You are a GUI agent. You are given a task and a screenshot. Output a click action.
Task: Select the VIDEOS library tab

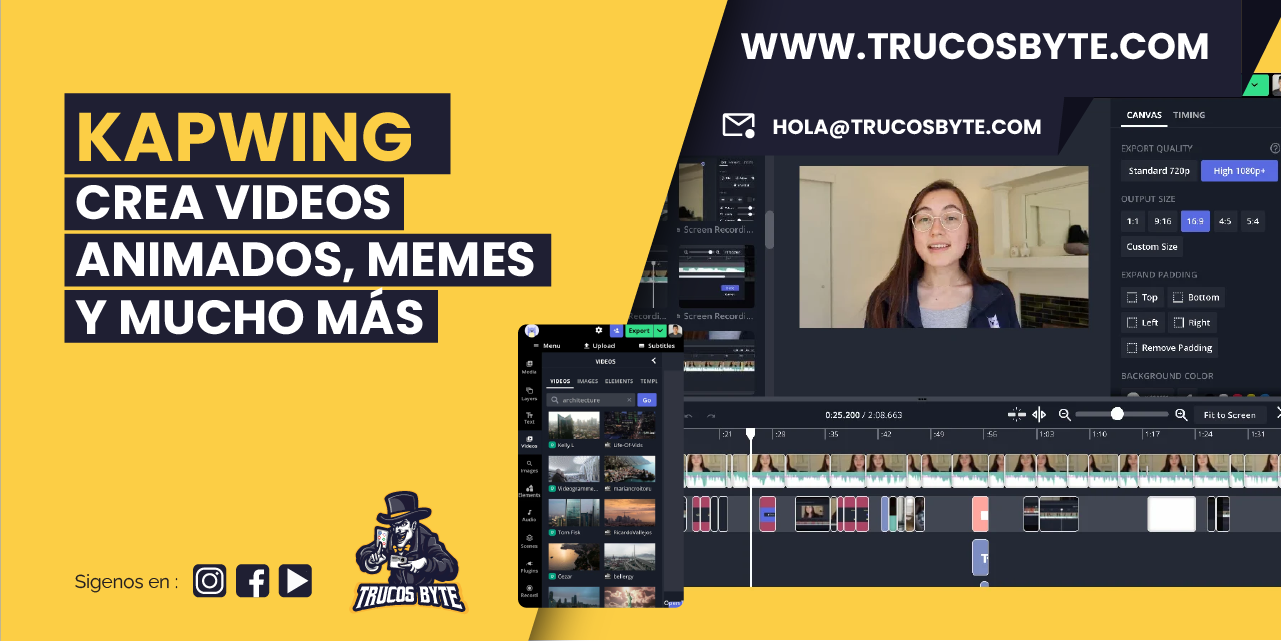click(560, 381)
